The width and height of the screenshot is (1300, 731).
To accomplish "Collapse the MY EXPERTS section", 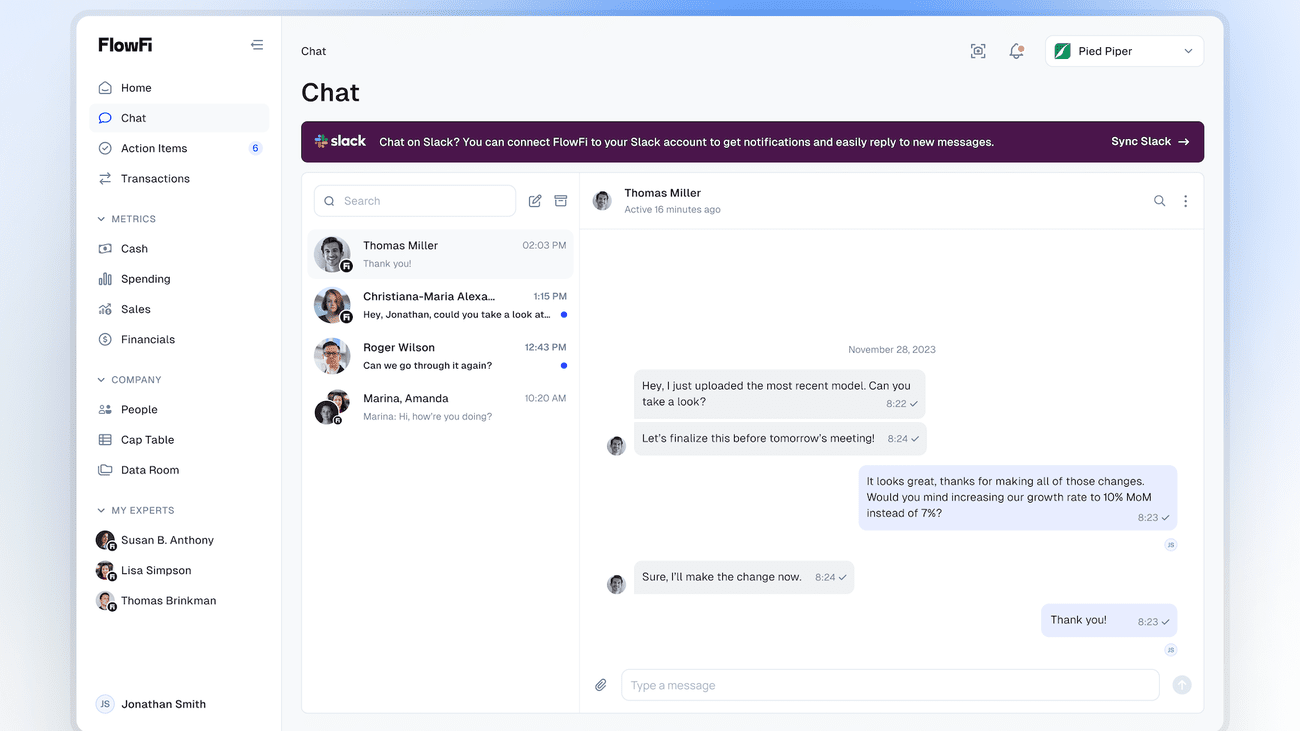I will click(x=101, y=510).
